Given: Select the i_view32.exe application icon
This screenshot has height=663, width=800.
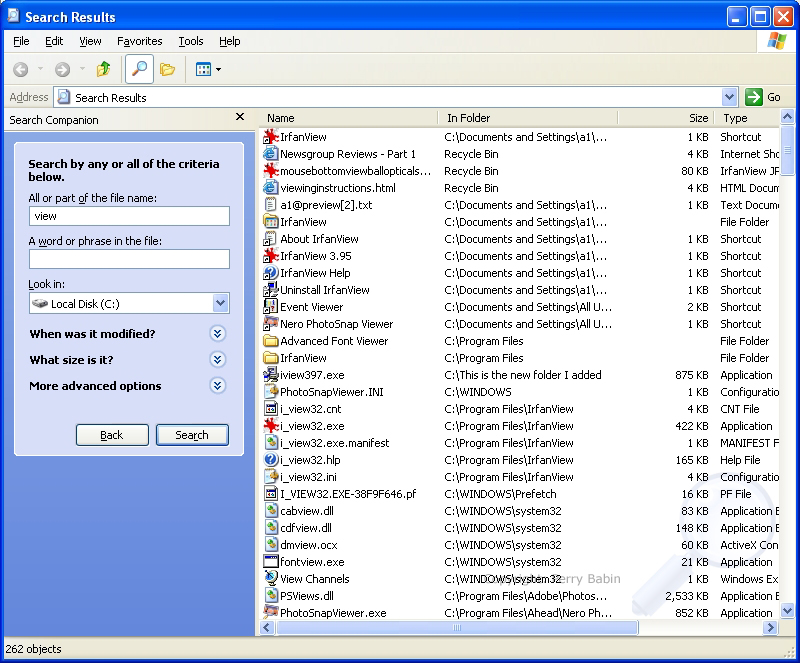Looking at the screenshot, I should tap(270, 426).
